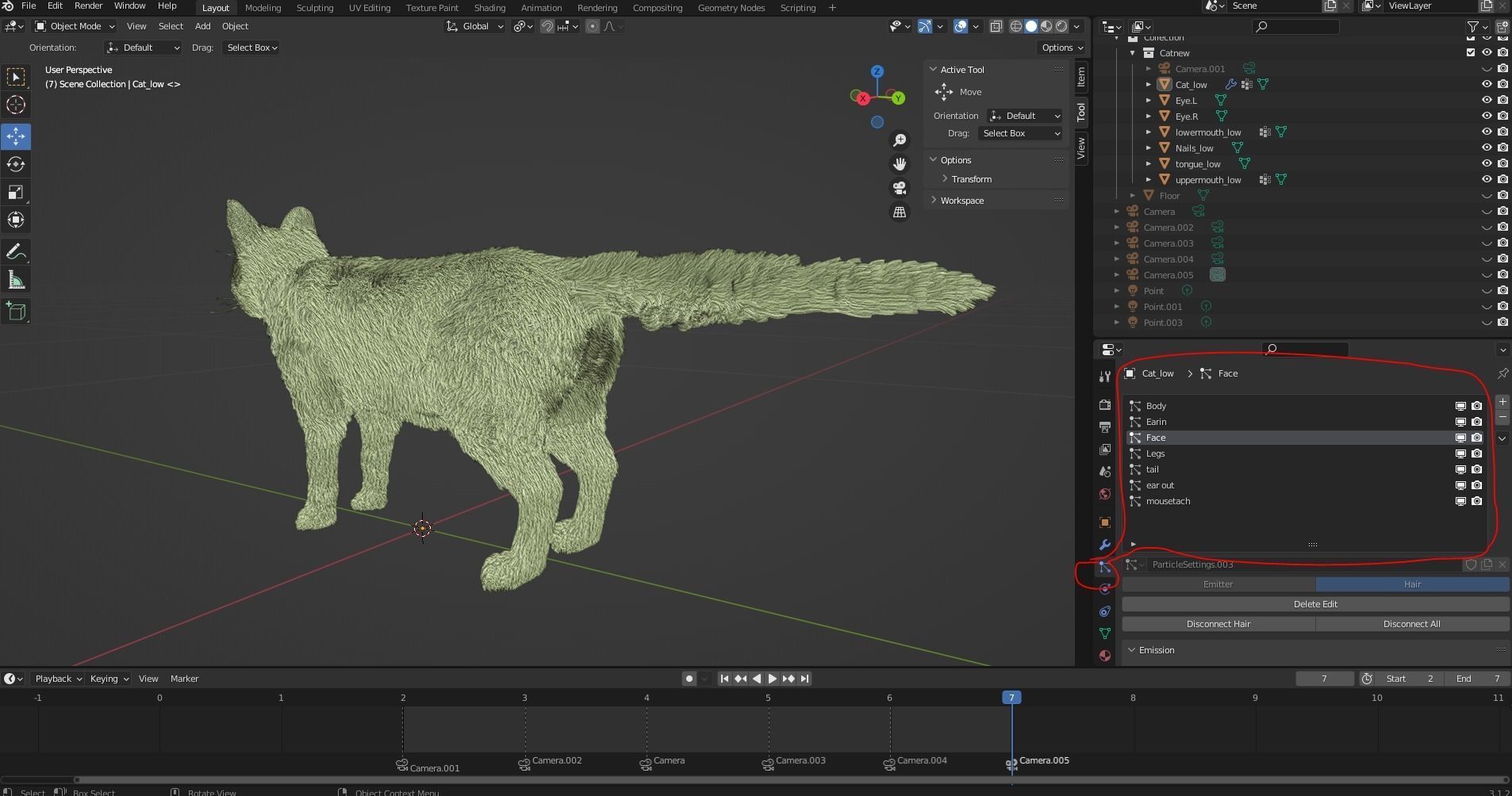The image size is (1512, 796).
Task: Toggle the camera view icon
Action: coord(900,188)
